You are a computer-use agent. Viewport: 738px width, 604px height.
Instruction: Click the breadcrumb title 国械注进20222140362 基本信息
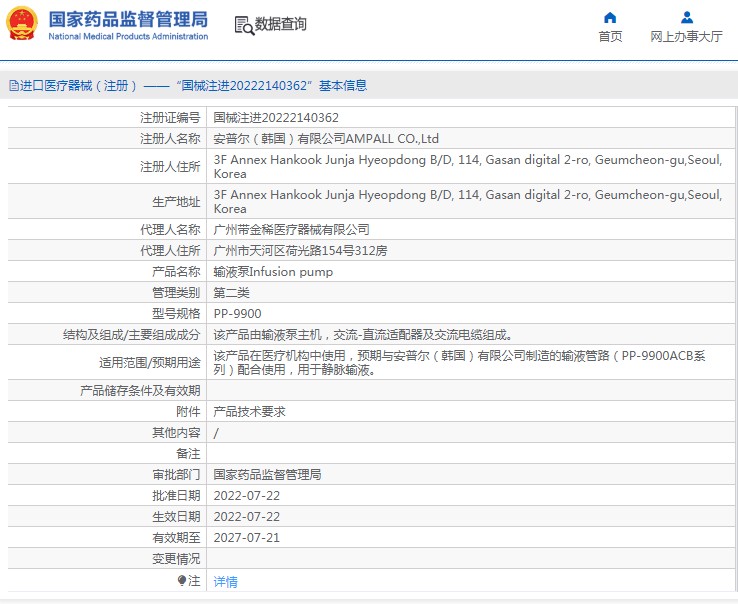[x=272, y=85]
